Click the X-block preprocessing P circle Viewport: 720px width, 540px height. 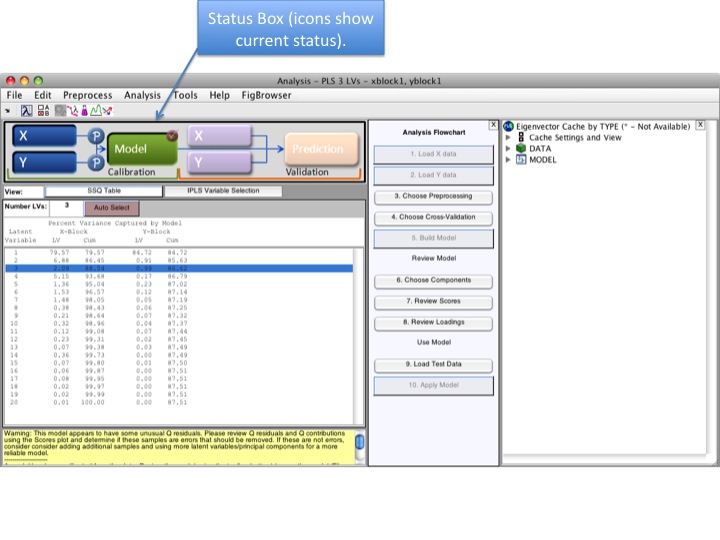[x=97, y=137]
